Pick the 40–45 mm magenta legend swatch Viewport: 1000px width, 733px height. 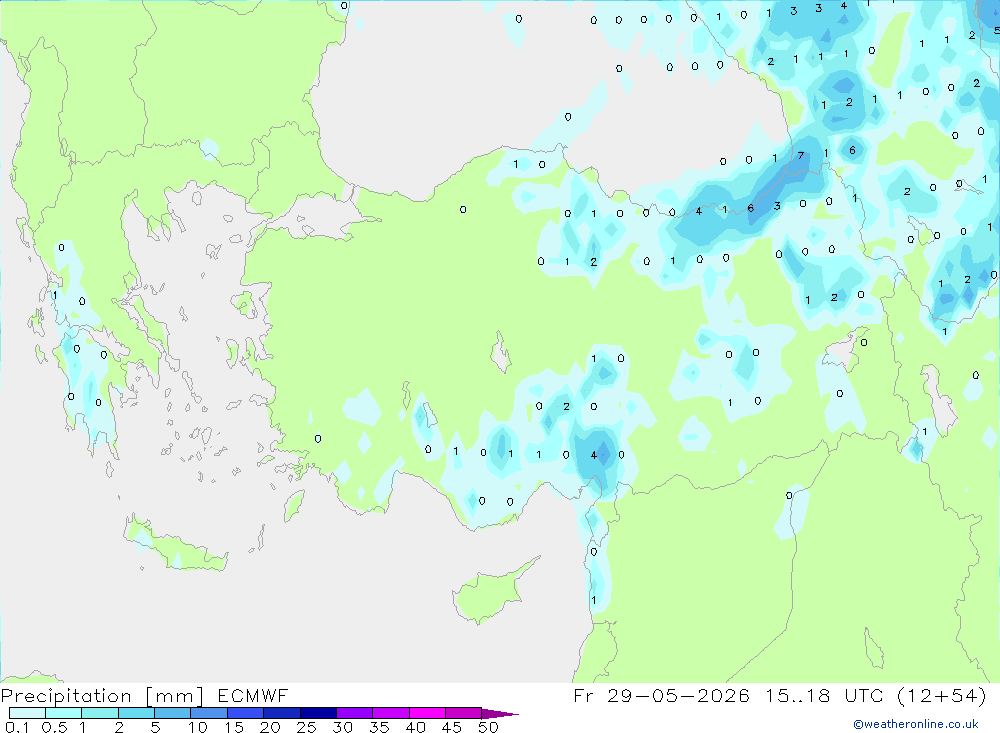427,713
